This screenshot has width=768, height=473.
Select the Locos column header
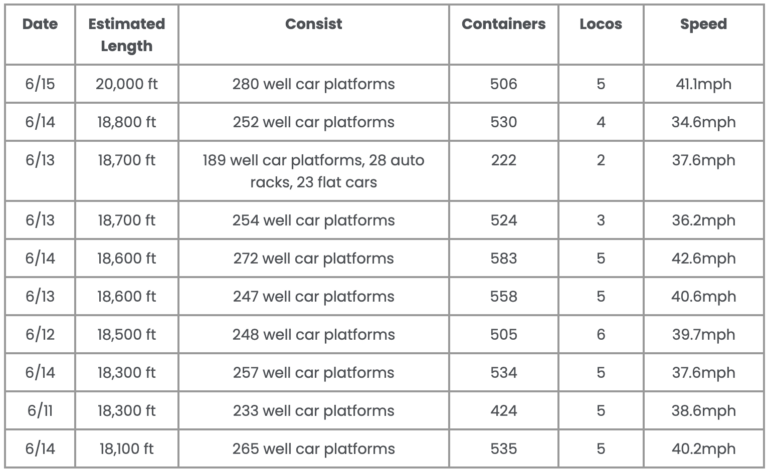601,34
